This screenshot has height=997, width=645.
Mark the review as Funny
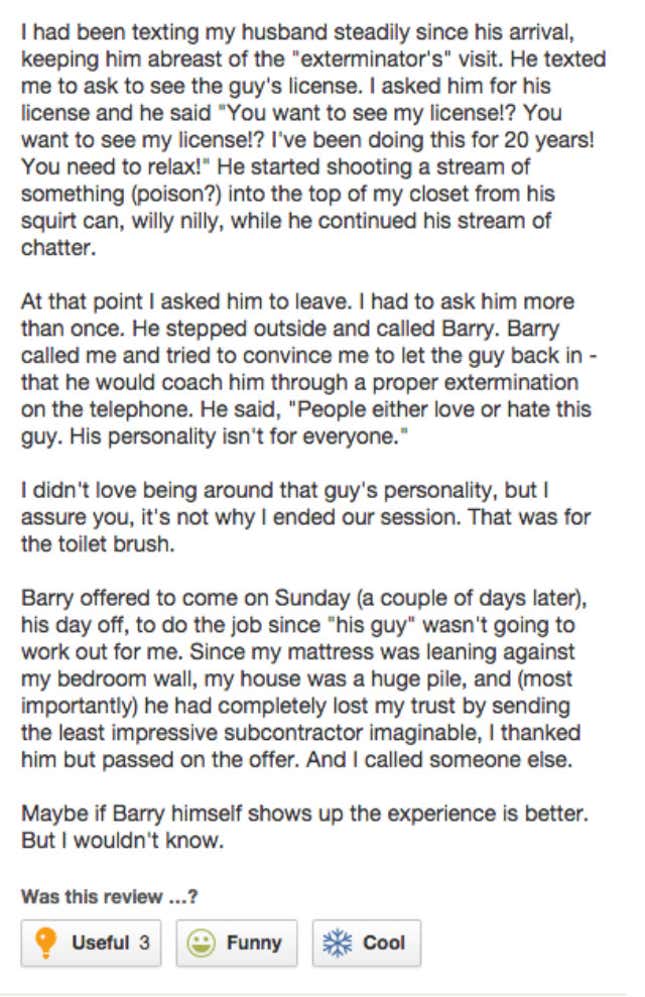point(237,943)
